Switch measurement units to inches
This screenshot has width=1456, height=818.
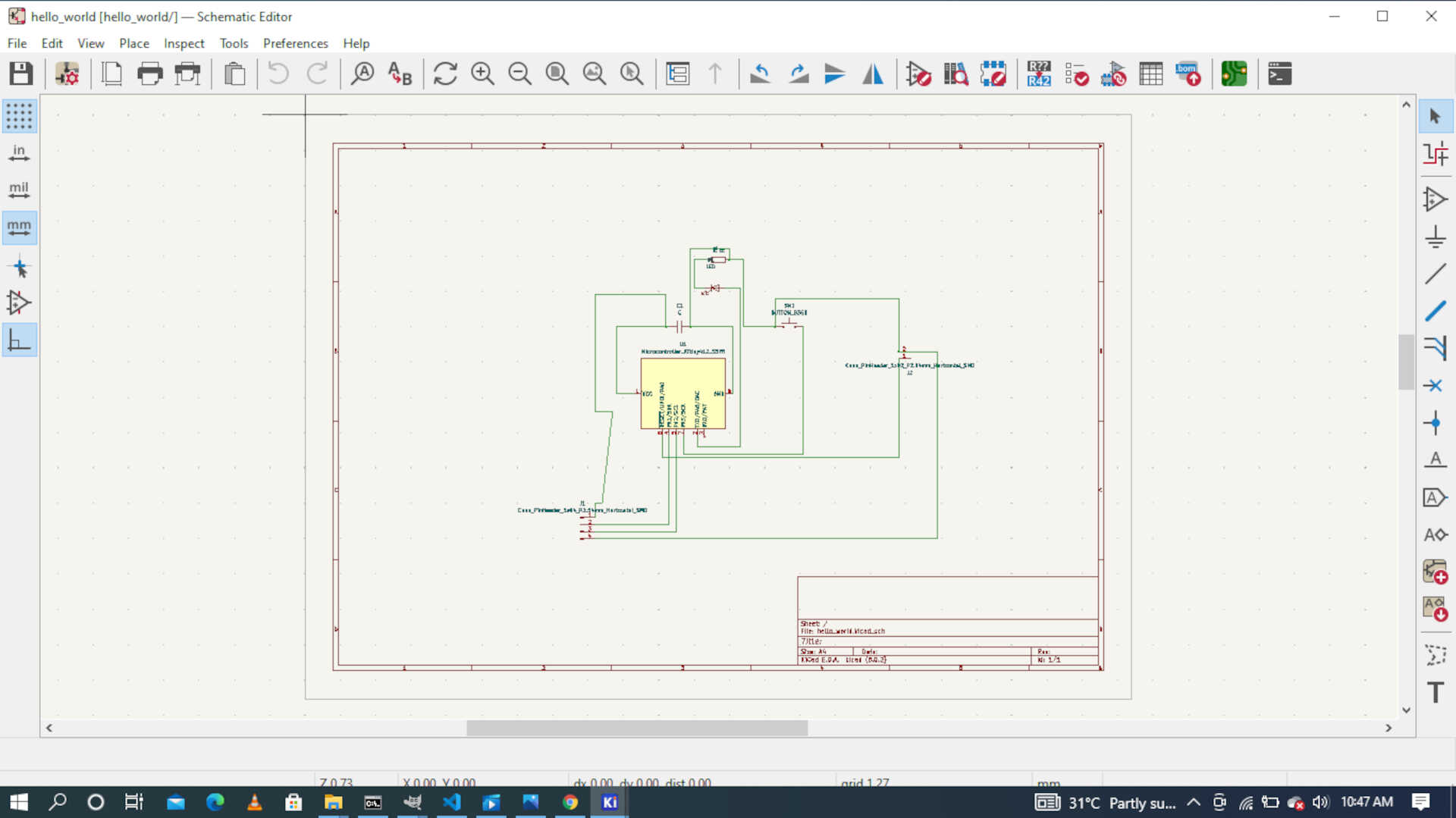(20, 152)
